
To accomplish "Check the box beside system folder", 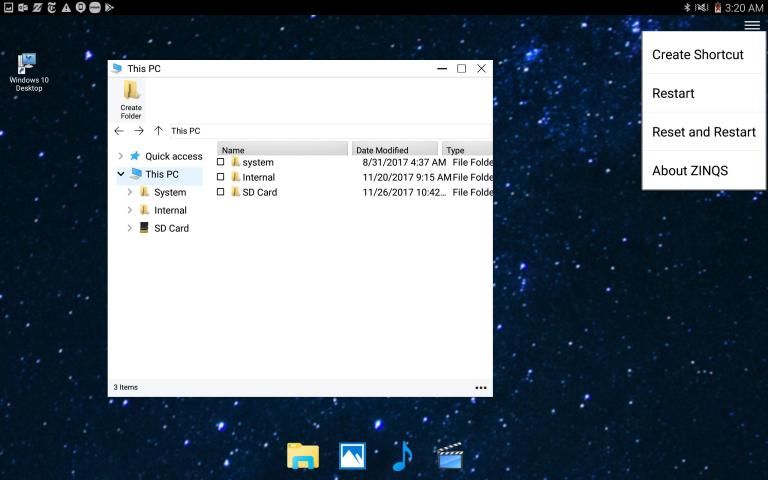I will 221,162.
